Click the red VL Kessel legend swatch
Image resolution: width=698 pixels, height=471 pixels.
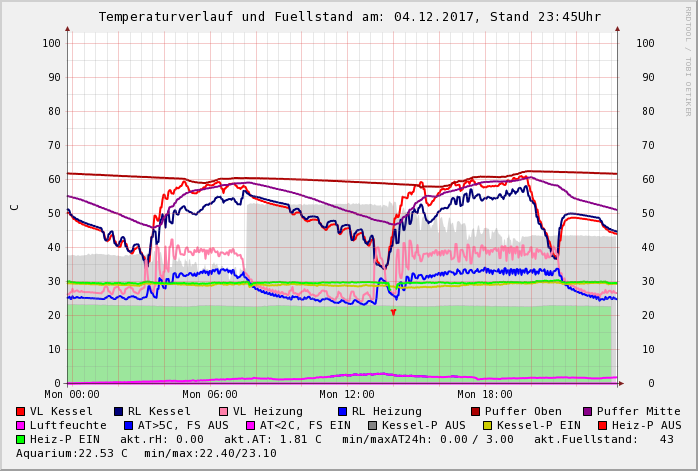tap(21, 411)
